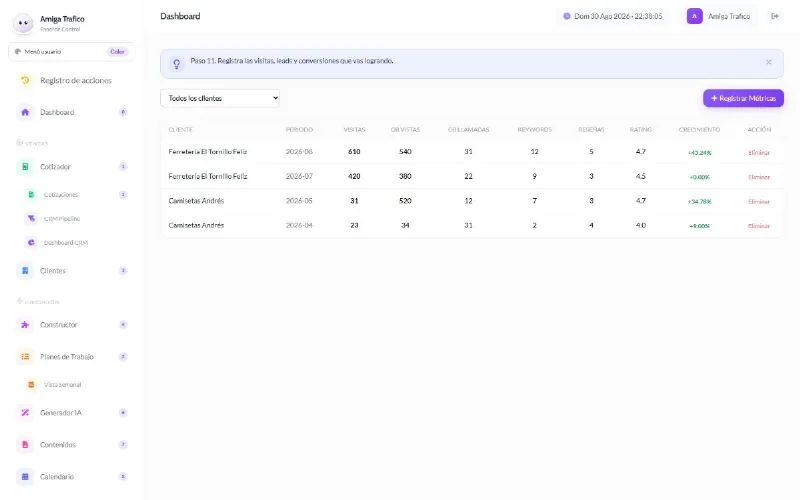The width and height of the screenshot is (800, 500).
Task: Open Generador IA magic wand icon
Action: [x=25, y=412]
